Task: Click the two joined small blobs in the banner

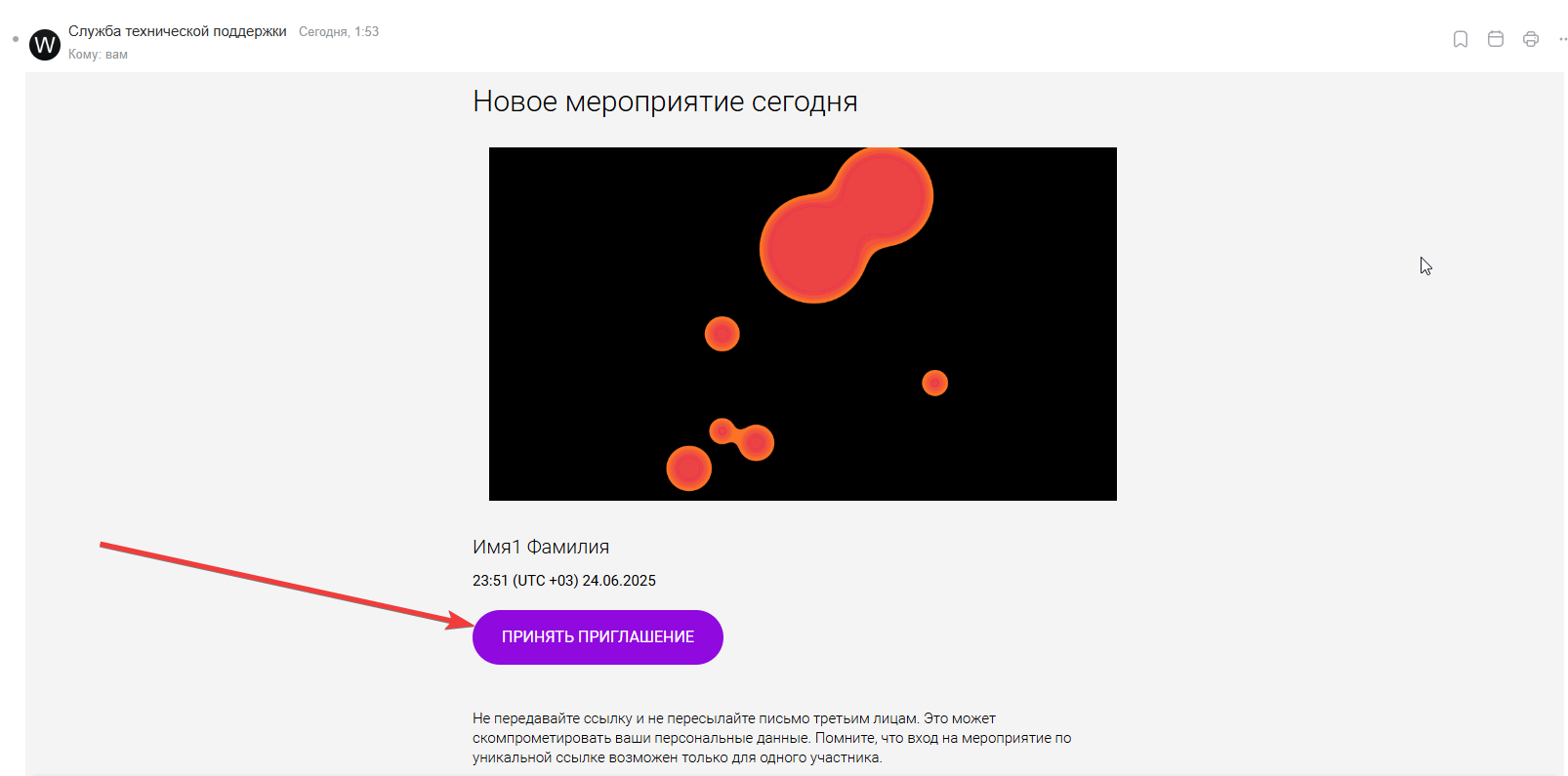Action: pyautogui.click(x=742, y=439)
